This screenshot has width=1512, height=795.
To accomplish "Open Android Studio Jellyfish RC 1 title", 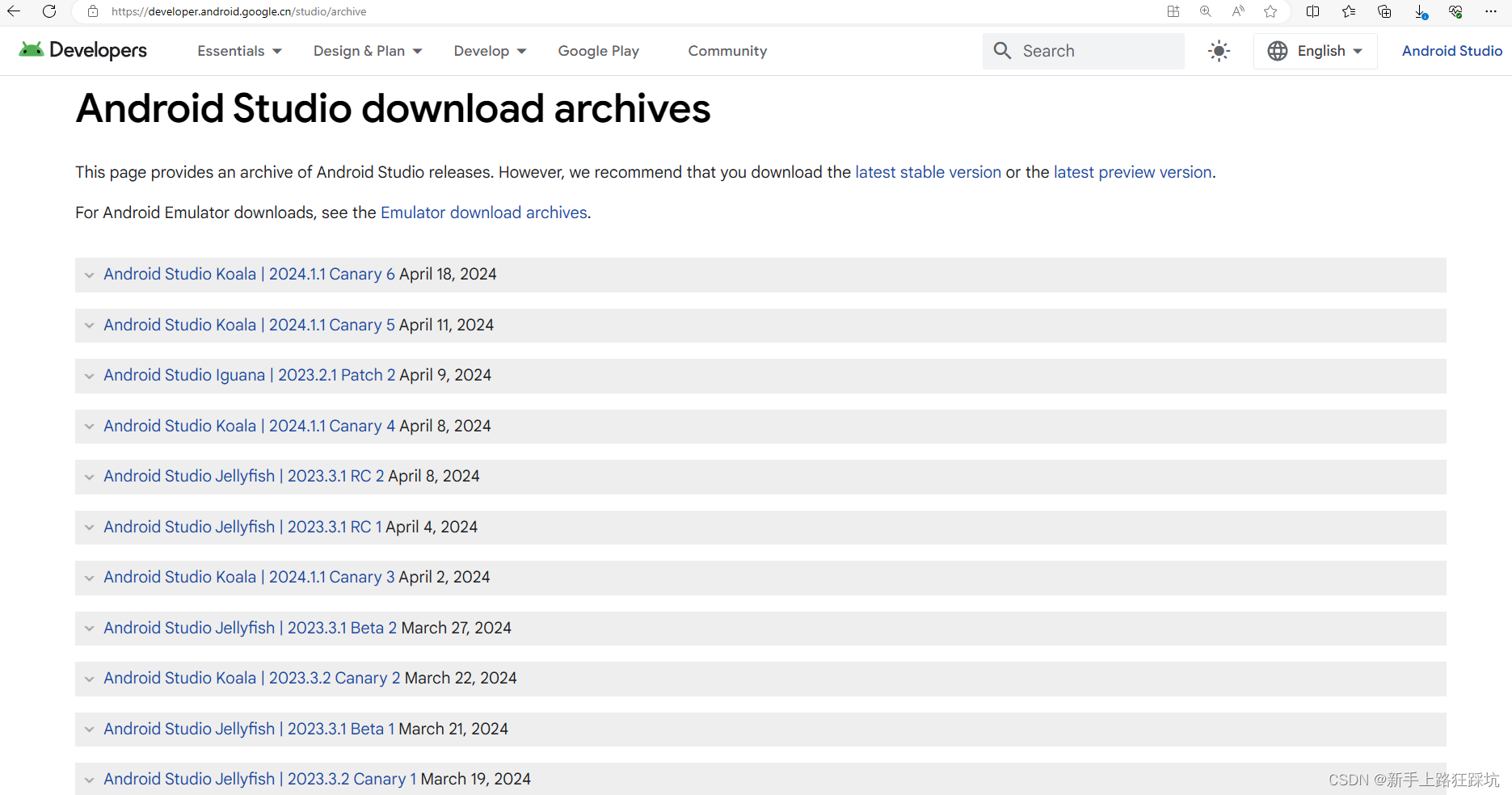I will click(242, 527).
